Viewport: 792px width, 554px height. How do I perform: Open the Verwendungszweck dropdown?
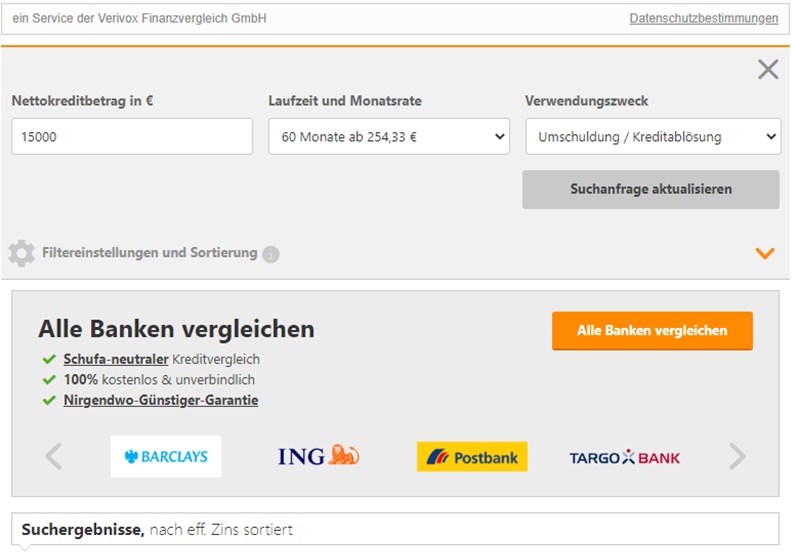click(653, 137)
